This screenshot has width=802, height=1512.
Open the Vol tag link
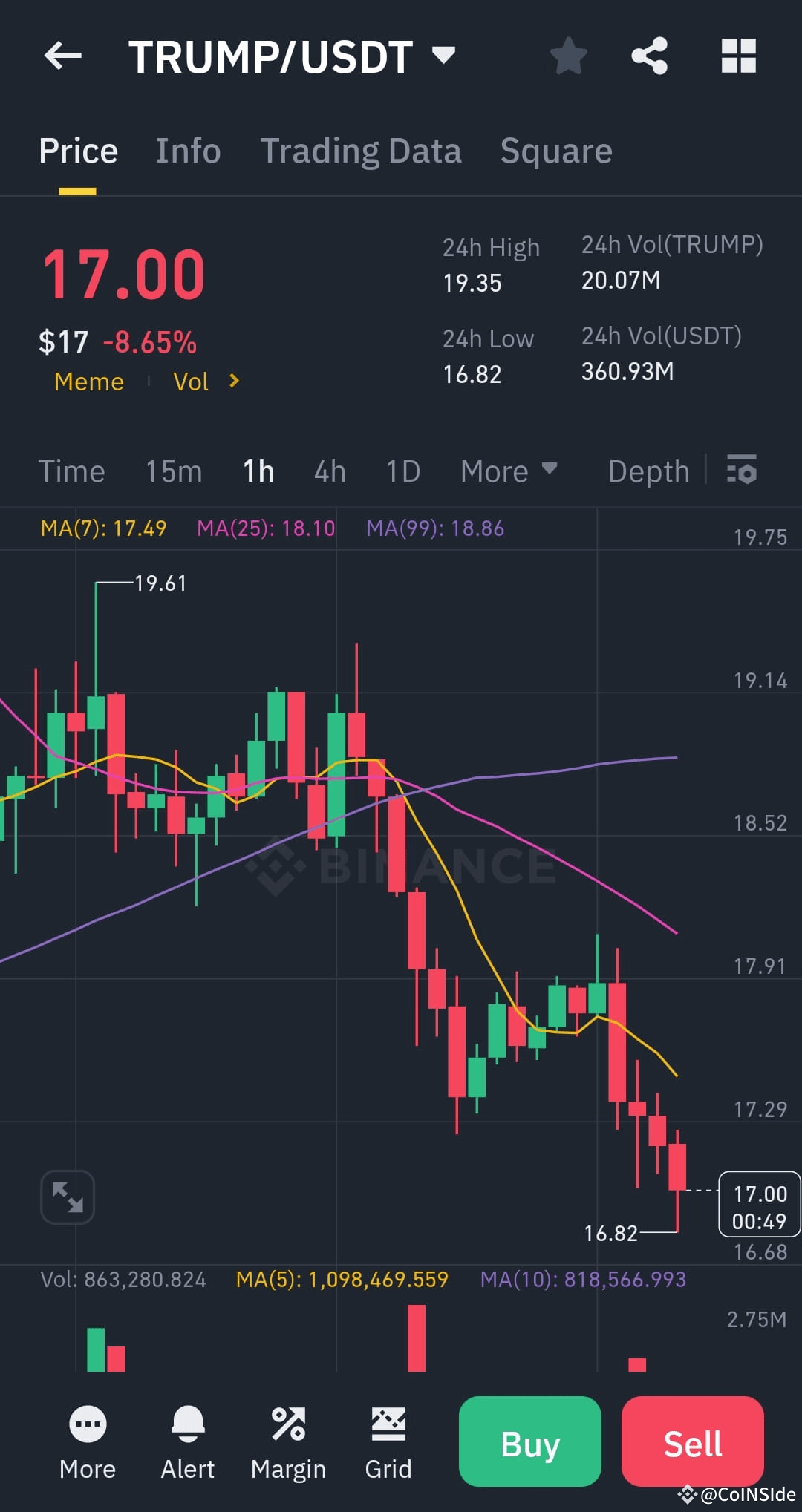point(191,382)
